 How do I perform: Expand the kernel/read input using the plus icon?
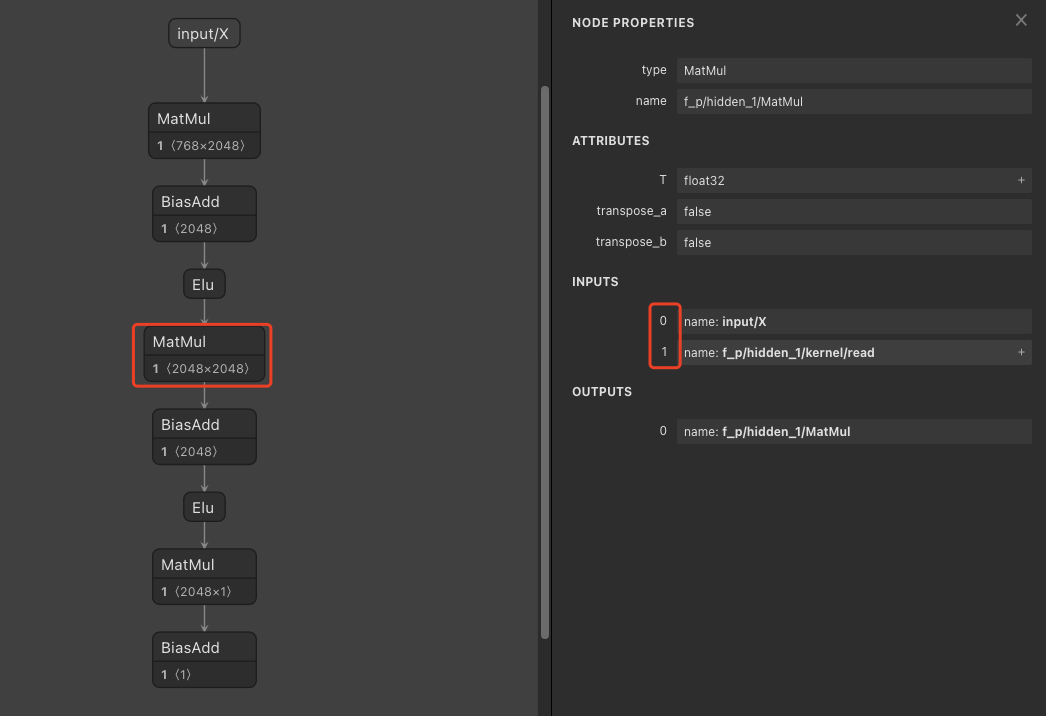(1021, 352)
